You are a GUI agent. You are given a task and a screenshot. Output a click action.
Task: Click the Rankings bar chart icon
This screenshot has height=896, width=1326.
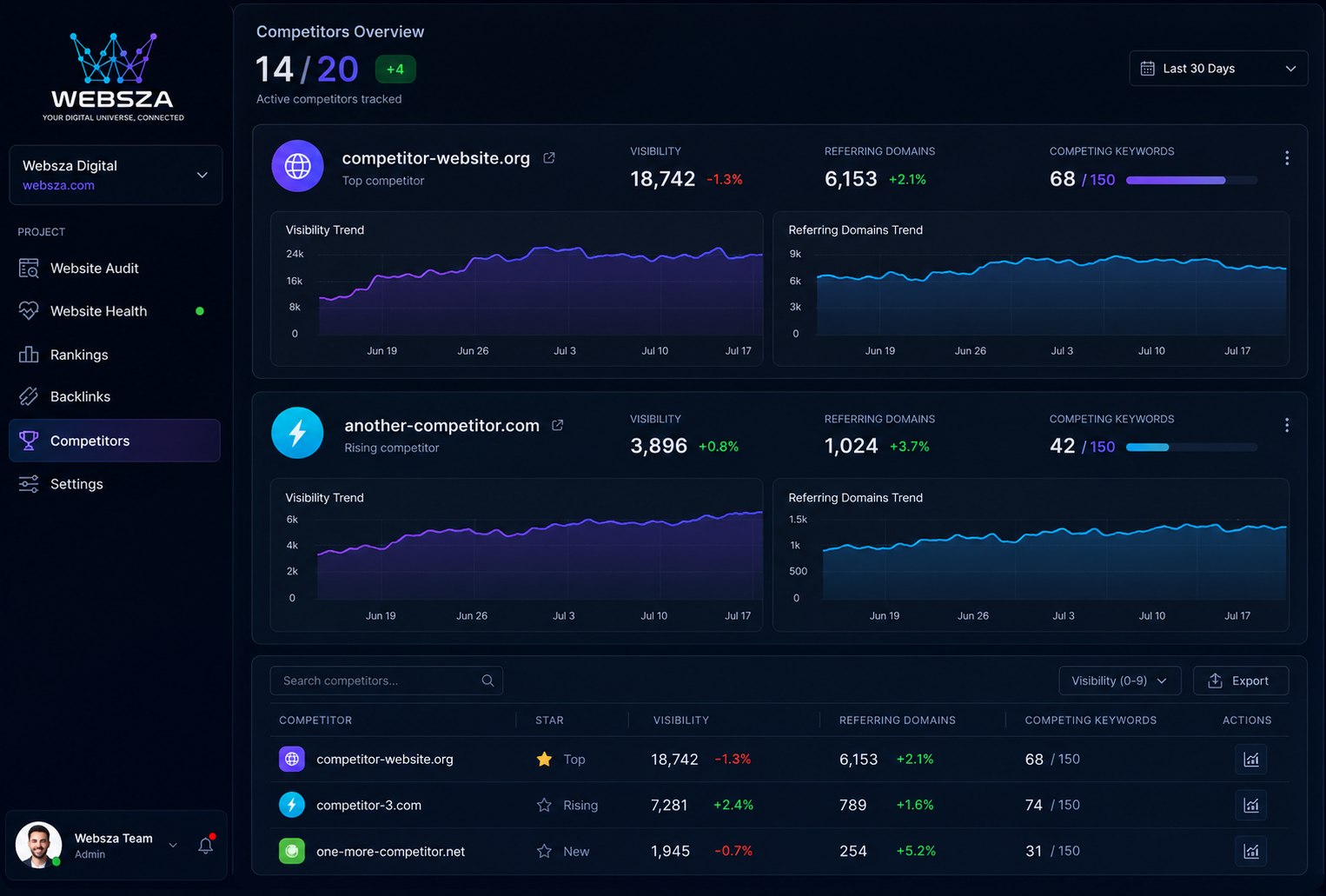pyautogui.click(x=29, y=355)
